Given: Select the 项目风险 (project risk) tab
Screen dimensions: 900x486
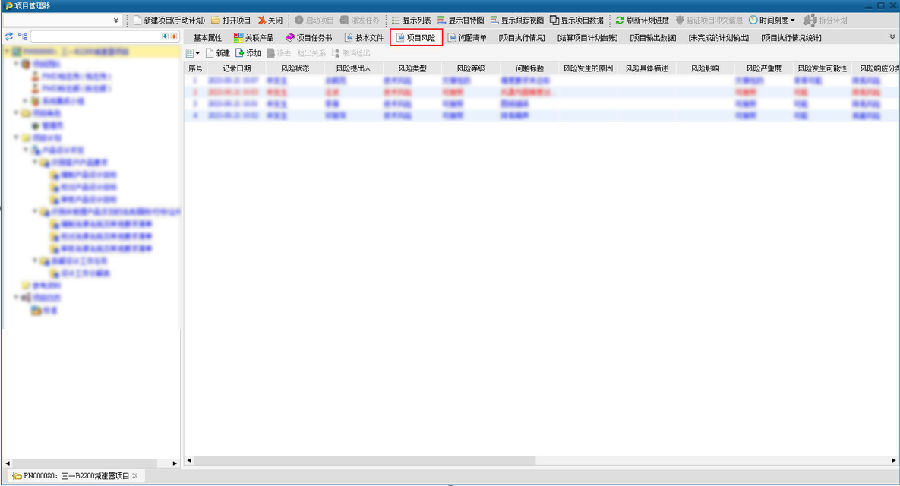Looking at the screenshot, I should point(416,38).
